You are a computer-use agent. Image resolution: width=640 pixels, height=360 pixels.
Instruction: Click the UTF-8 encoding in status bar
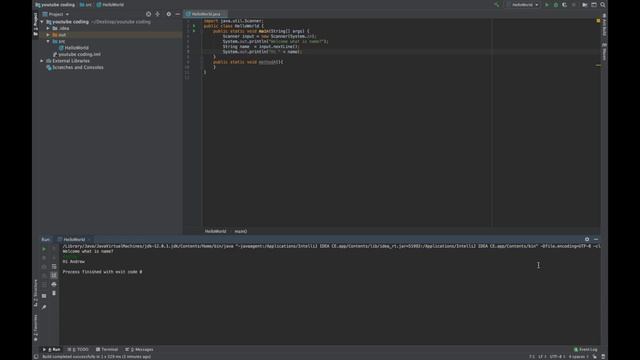click(x=557, y=357)
